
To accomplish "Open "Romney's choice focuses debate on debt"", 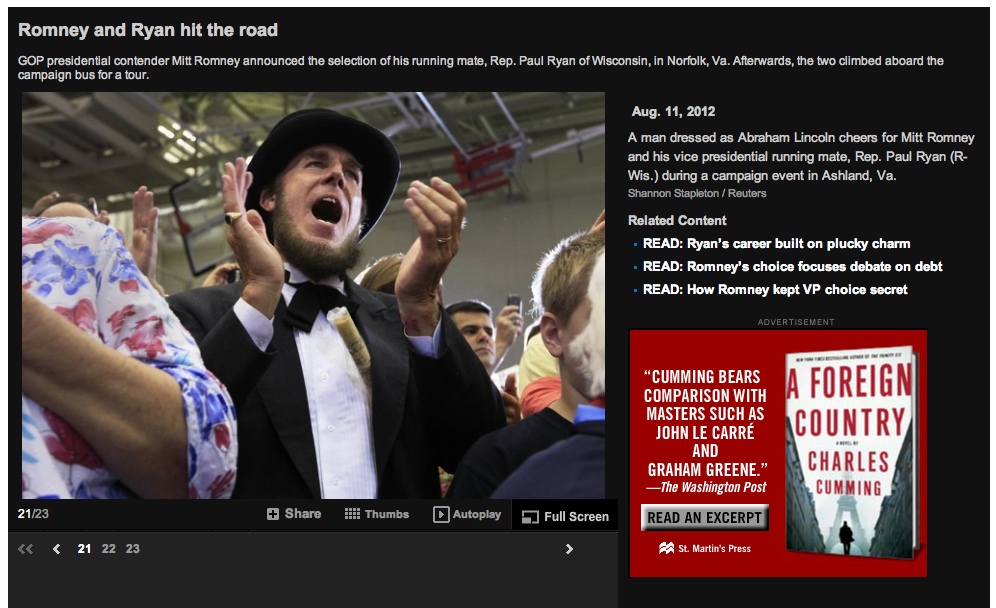I will point(792,266).
